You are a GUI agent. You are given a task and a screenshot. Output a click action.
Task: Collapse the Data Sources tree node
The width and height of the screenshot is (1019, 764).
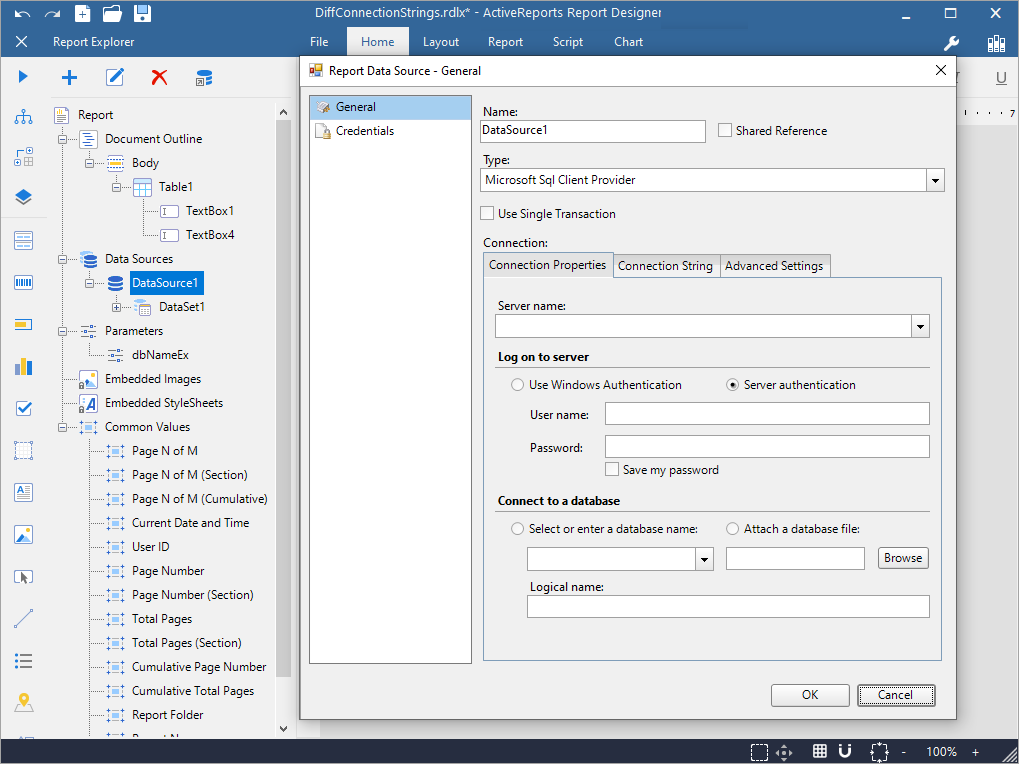(x=63, y=259)
